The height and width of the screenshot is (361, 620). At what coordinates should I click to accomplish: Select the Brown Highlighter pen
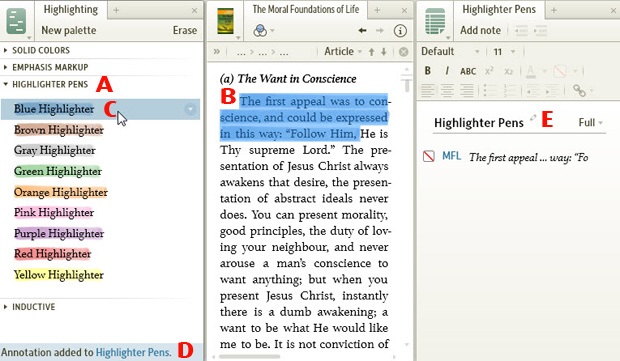click(x=59, y=130)
